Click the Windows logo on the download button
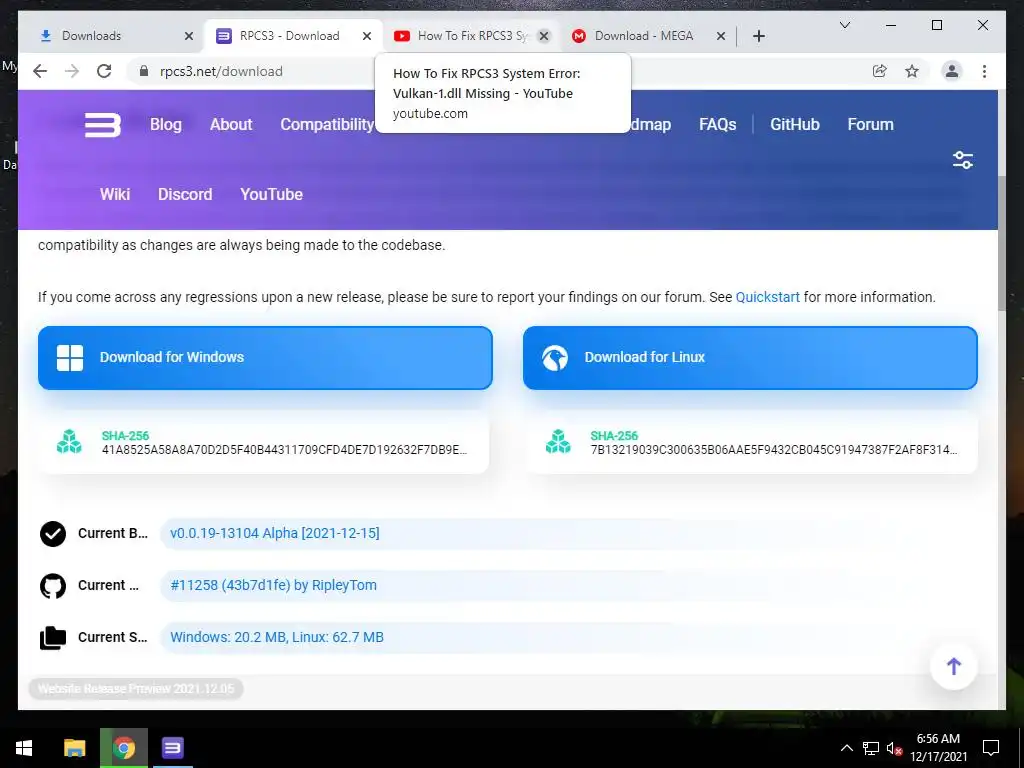 [70, 358]
